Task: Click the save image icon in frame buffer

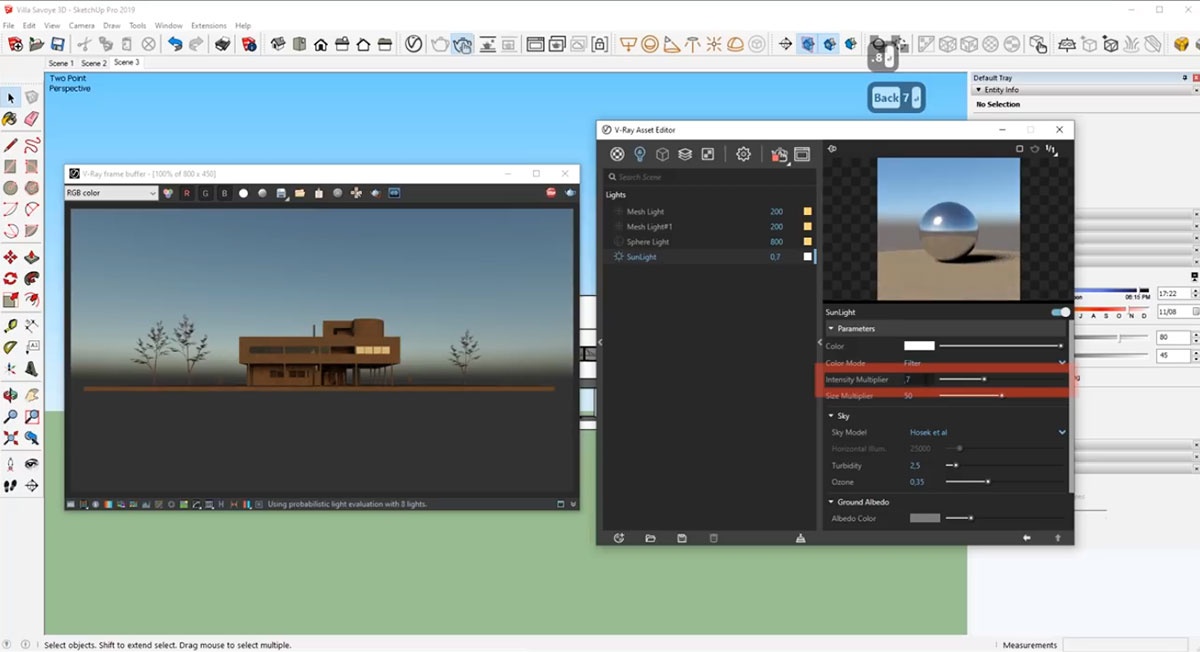Action: coord(282,193)
